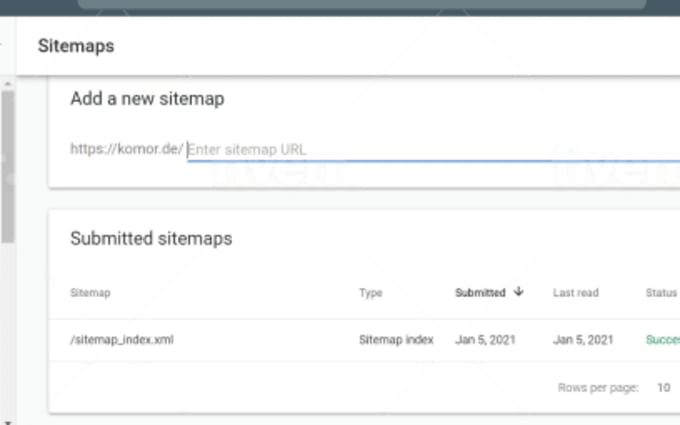680x425 pixels.
Task: Click the https://komor.de/ URL prefix
Action: [127, 149]
